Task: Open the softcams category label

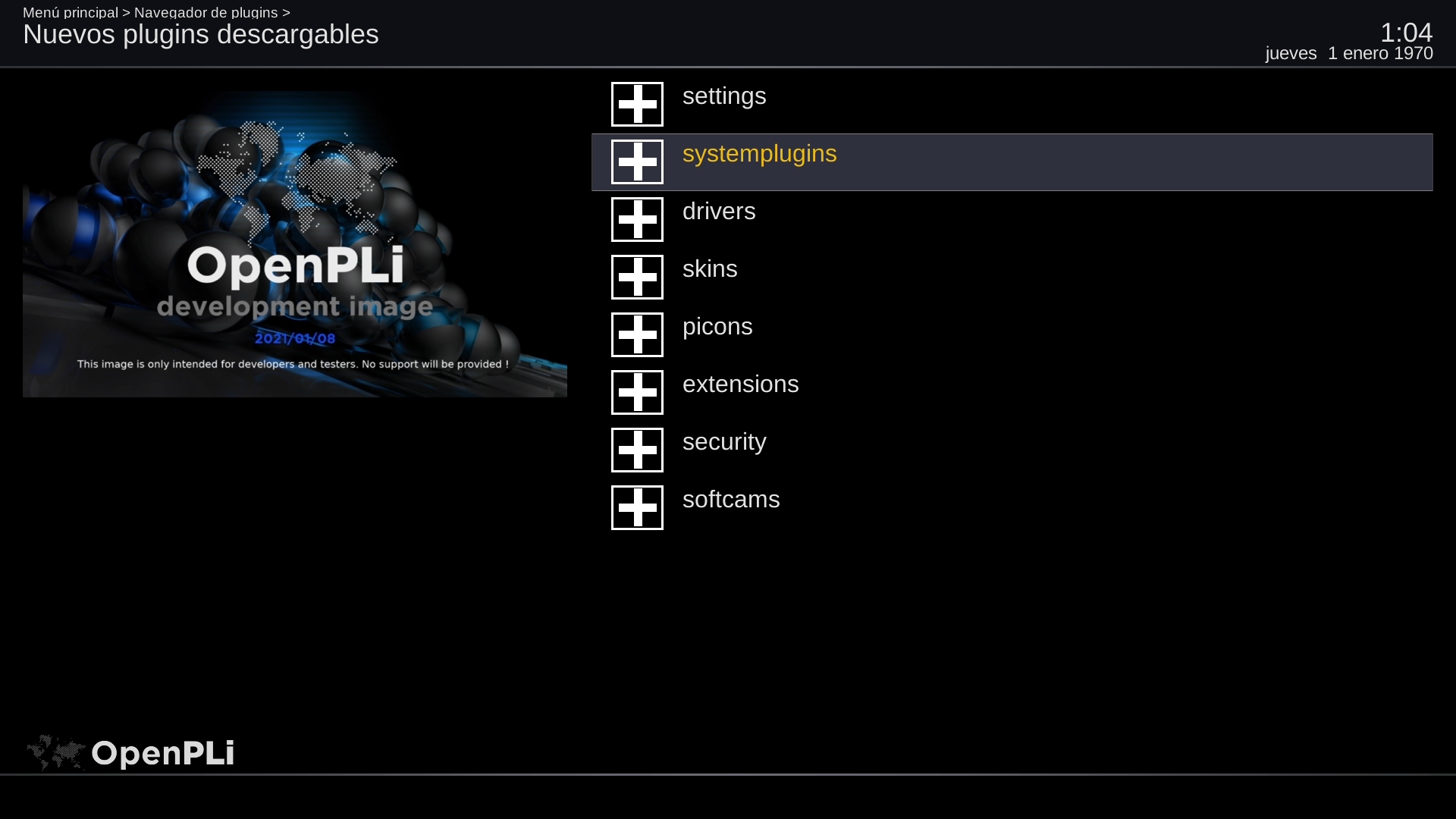Action: click(730, 500)
